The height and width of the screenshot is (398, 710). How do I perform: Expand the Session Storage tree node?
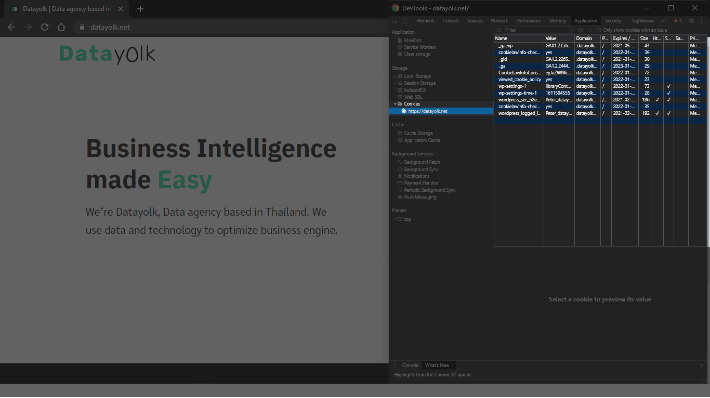click(395, 83)
